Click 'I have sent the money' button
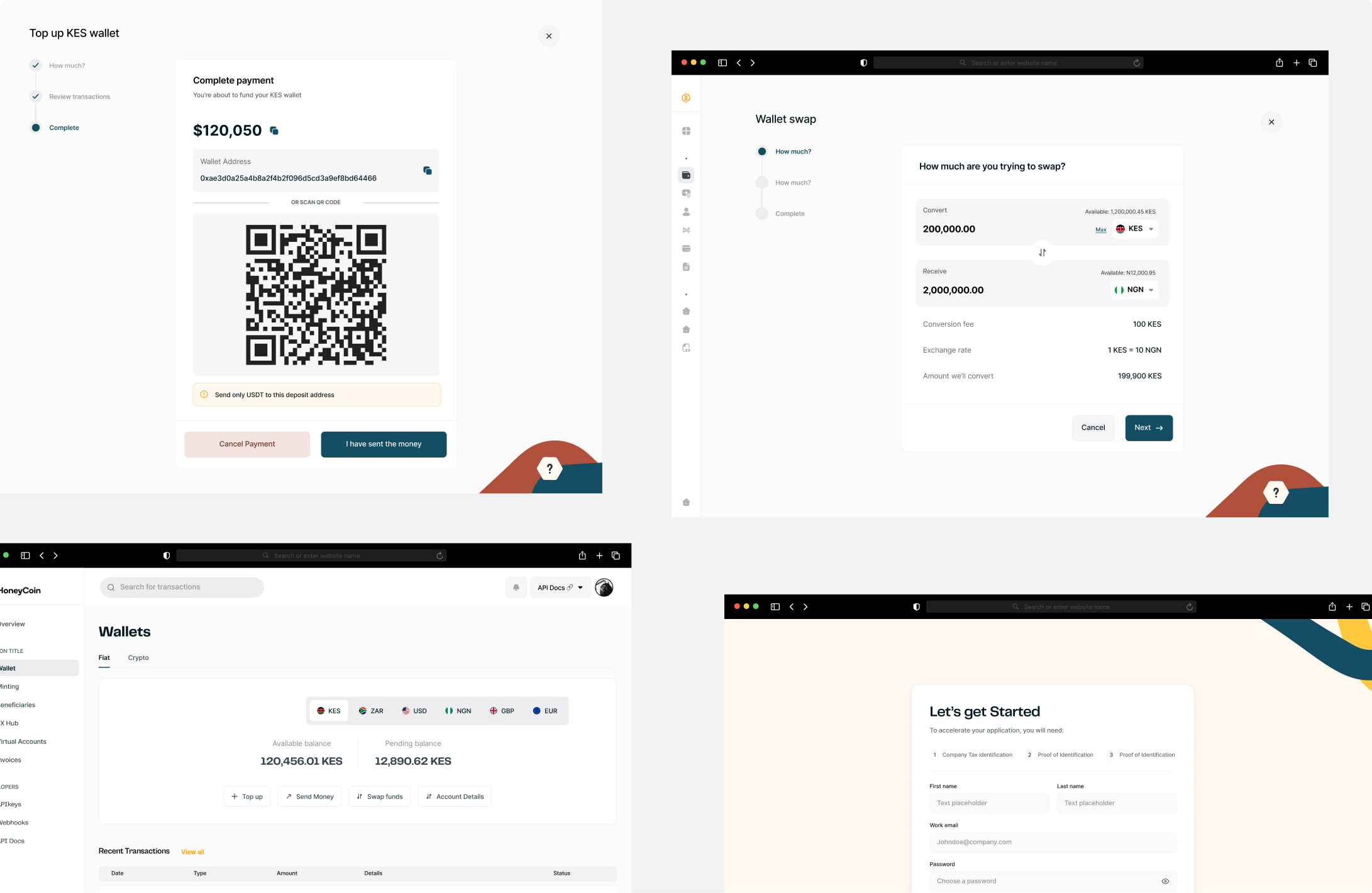 click(x=384, y=444)
